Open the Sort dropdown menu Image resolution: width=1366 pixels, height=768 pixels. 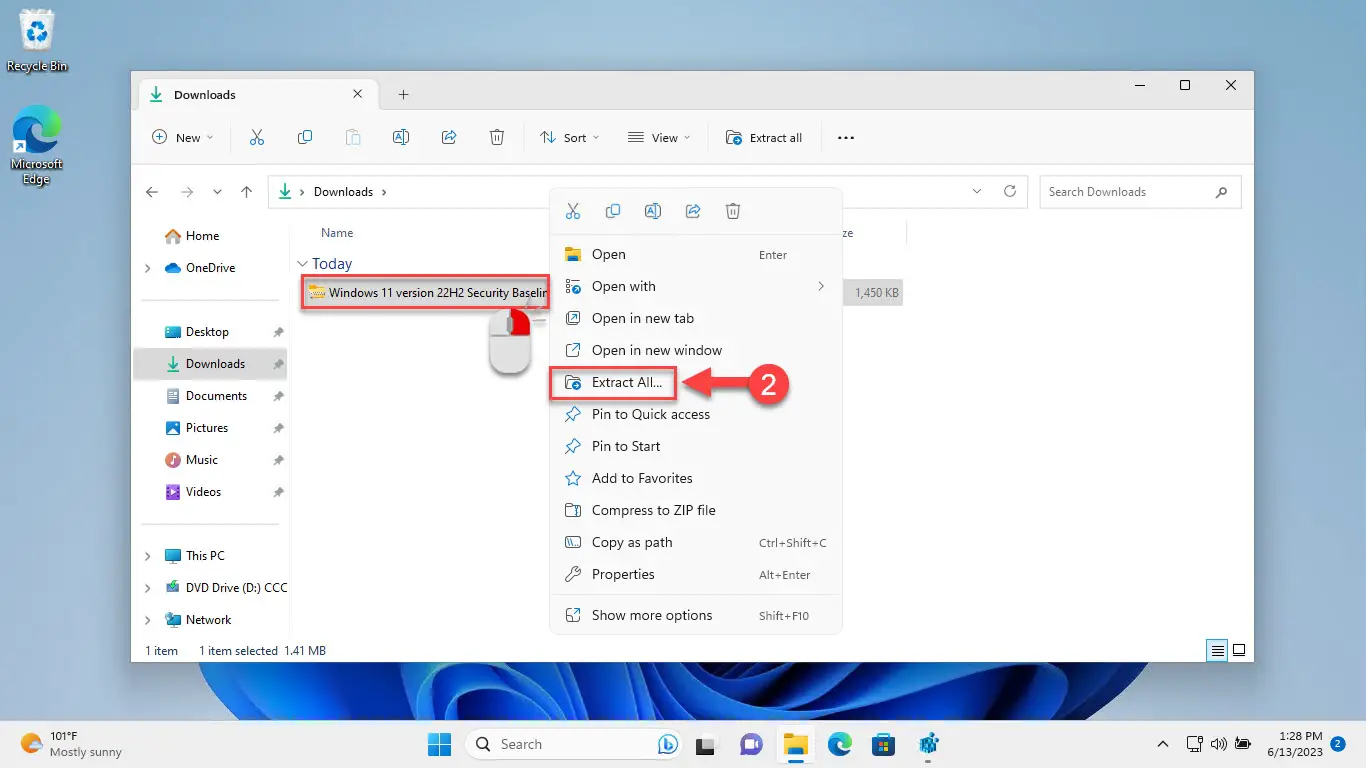[569, 138]
